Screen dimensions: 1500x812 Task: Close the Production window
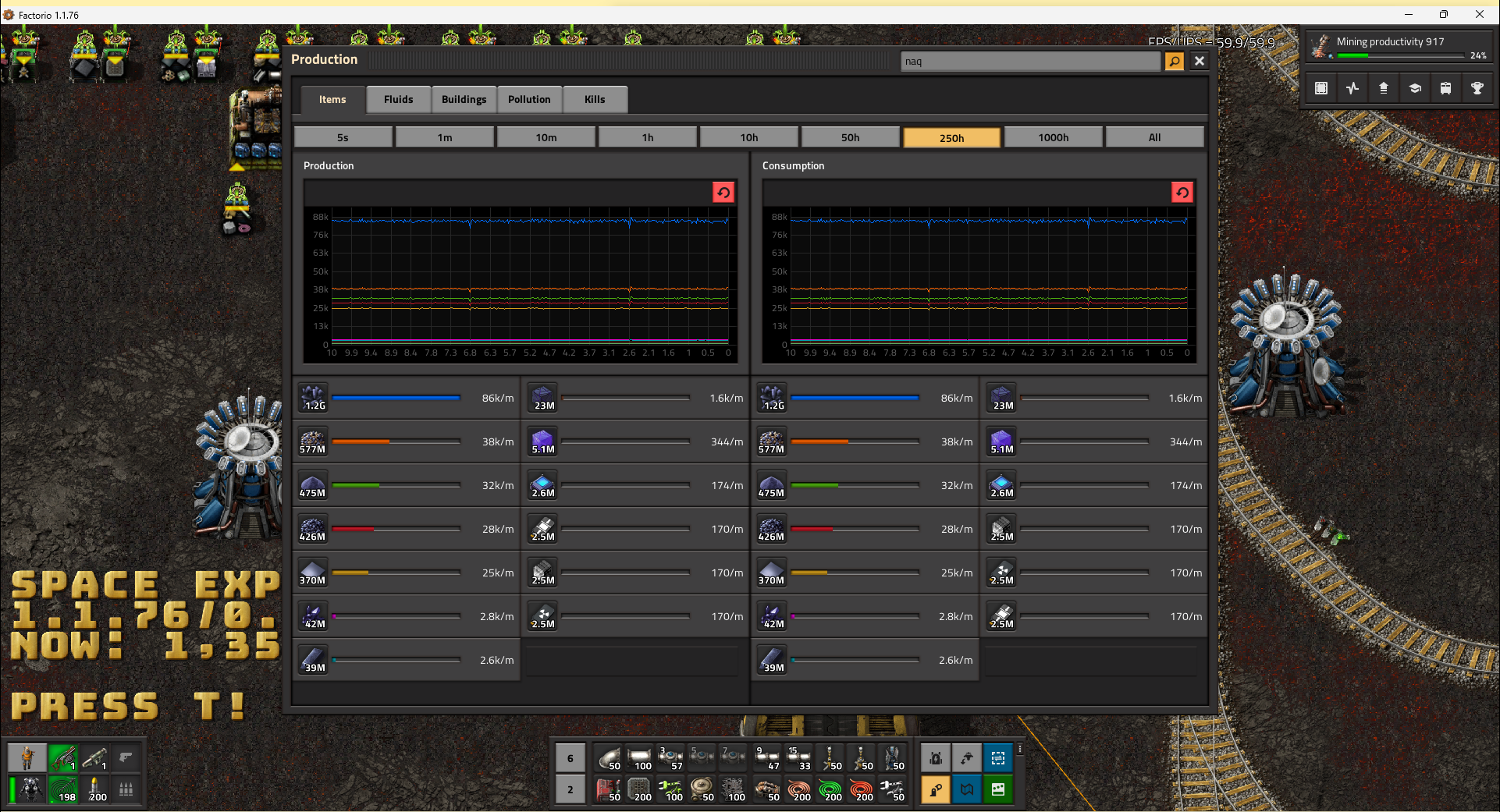tap(1200, 61)
